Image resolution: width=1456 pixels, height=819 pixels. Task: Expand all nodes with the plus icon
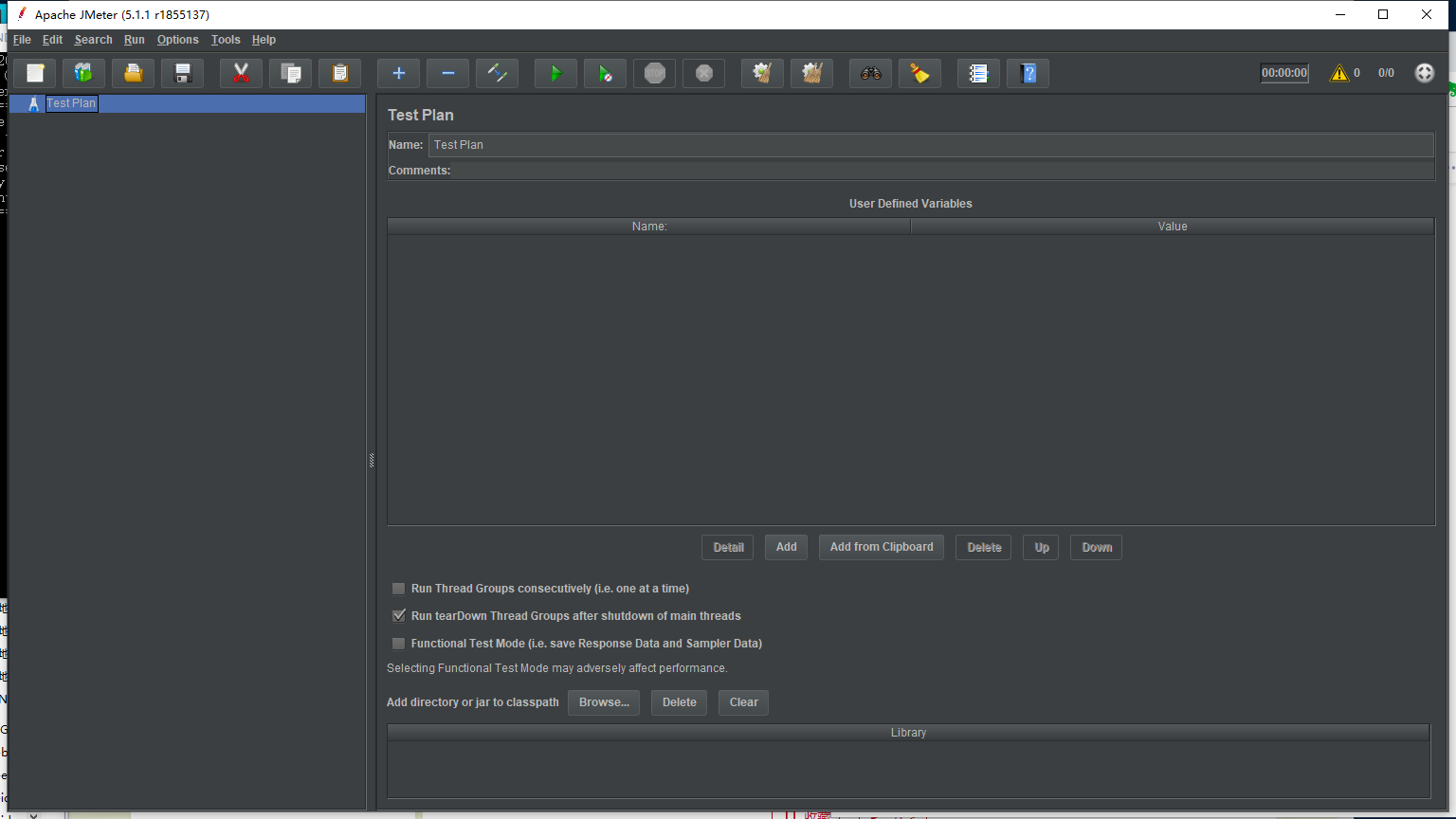coord(399,73)
